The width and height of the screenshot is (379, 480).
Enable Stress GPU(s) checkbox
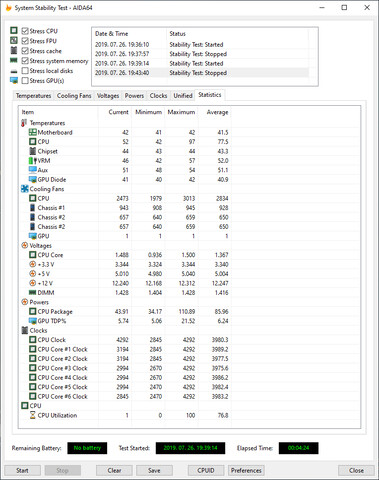(x=25, y=81)
